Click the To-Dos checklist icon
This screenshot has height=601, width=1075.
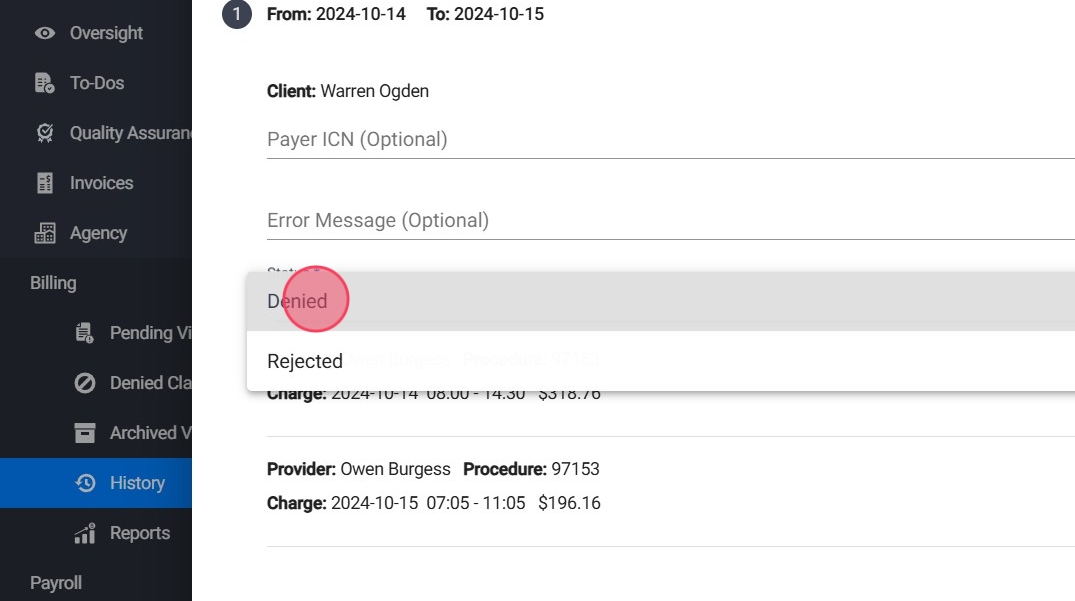(x=44, y=83)
